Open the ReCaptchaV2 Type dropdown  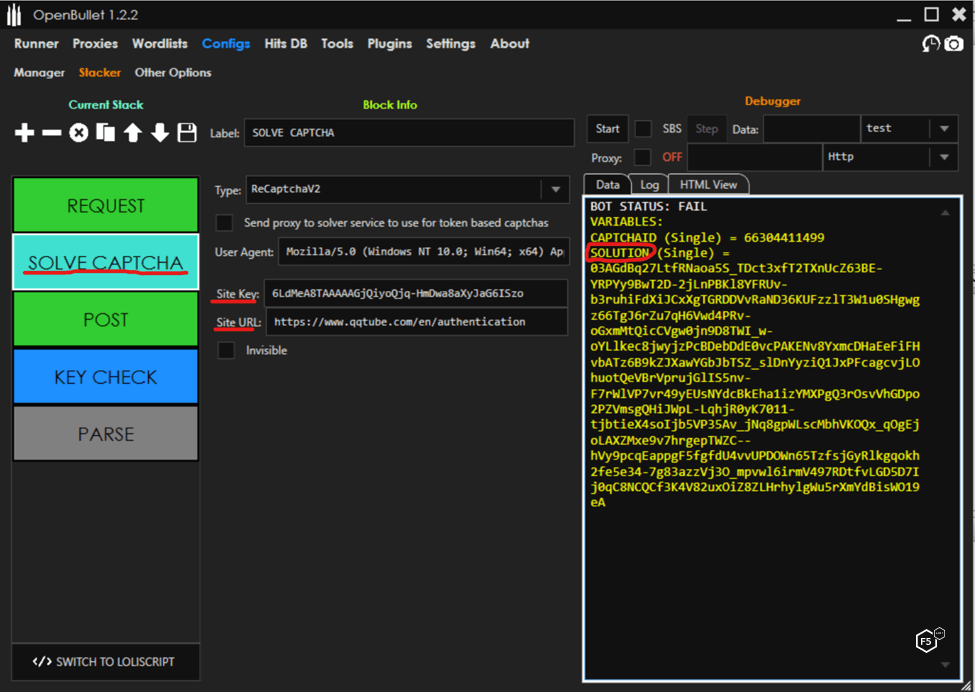pos(555,190)
